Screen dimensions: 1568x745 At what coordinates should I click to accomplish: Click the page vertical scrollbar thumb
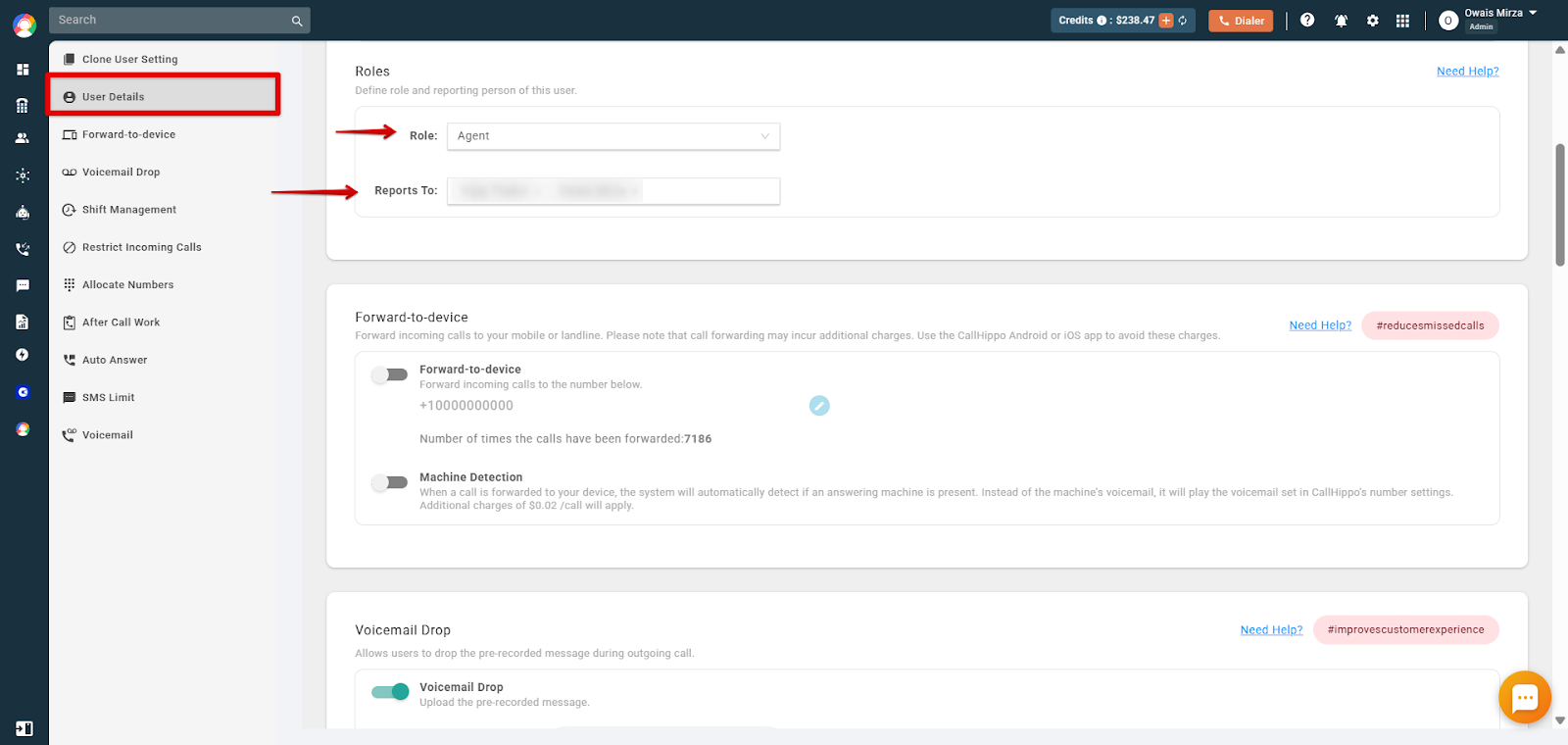coord(1560,205)
